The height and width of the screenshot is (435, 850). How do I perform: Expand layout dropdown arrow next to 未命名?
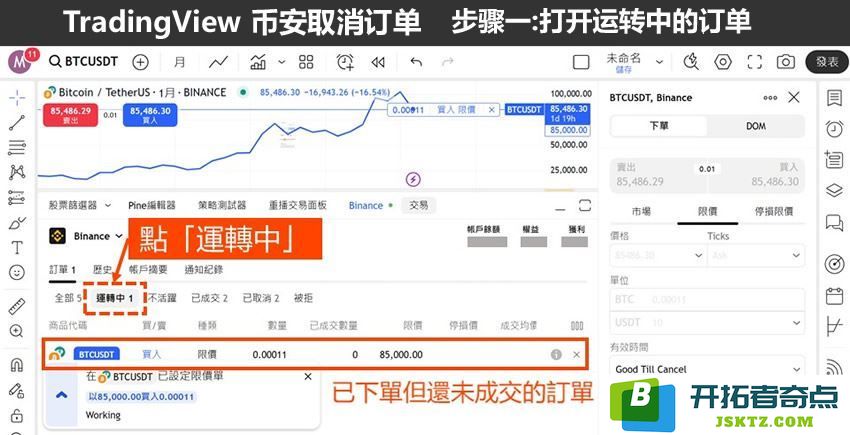pos(659,62)
